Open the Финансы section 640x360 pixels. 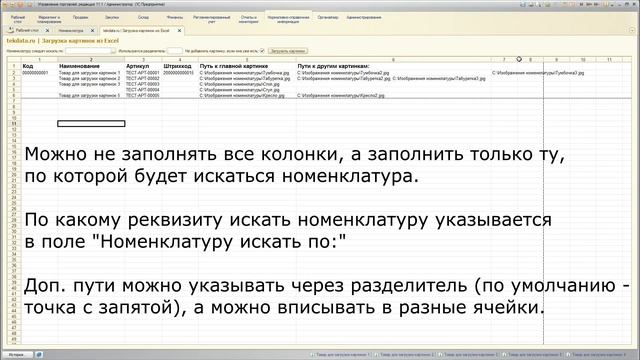click(x=175, y=18)
